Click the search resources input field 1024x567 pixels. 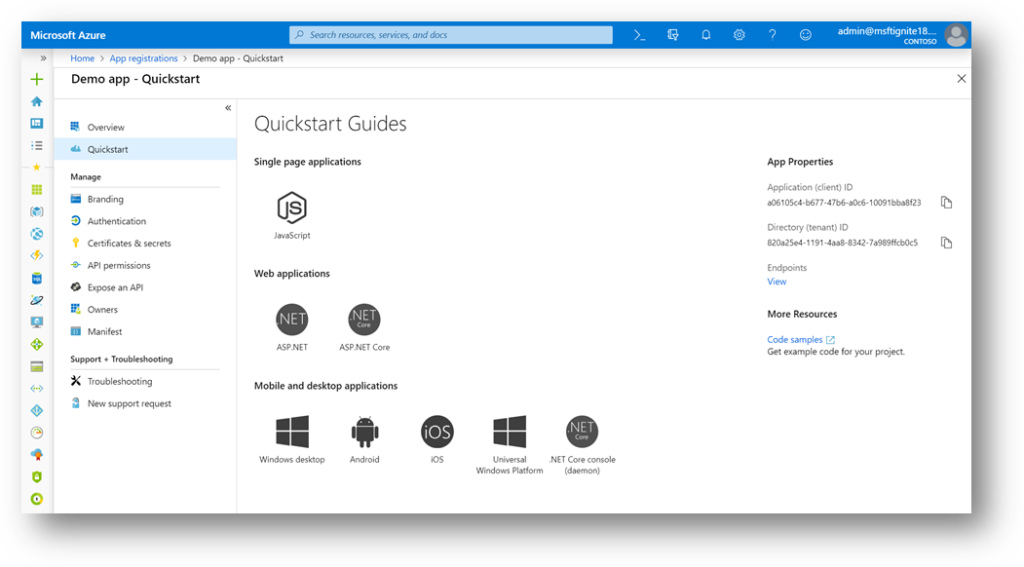point(451,35)
